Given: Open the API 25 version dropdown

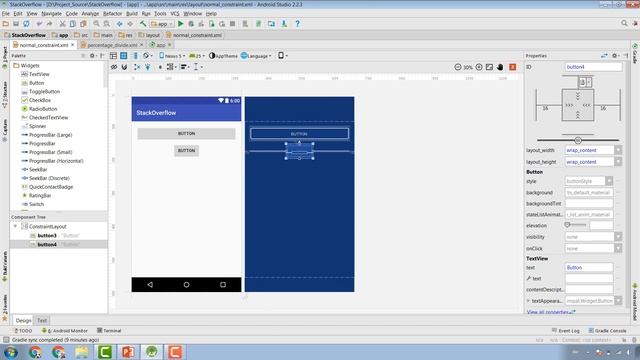Looking at the screenshot, I should click(x=197, y=56).
